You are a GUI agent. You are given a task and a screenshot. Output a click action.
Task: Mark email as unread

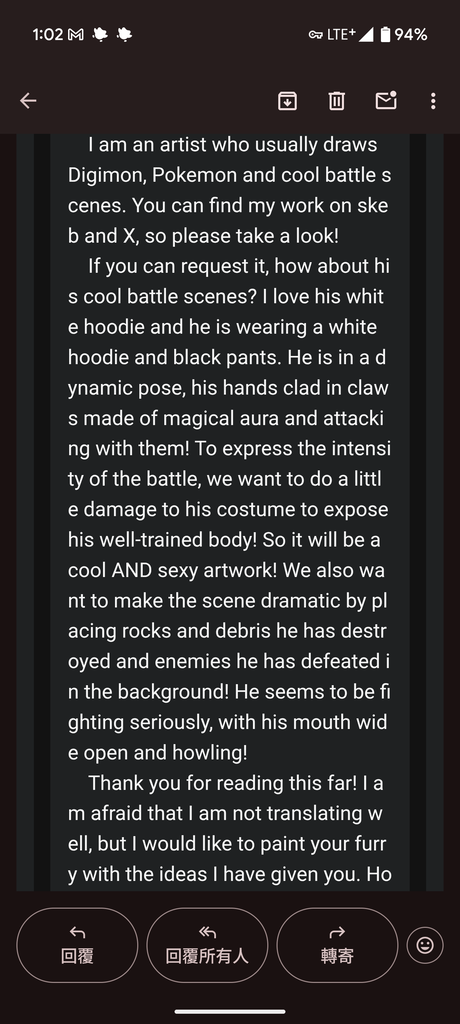coord(386,100)
